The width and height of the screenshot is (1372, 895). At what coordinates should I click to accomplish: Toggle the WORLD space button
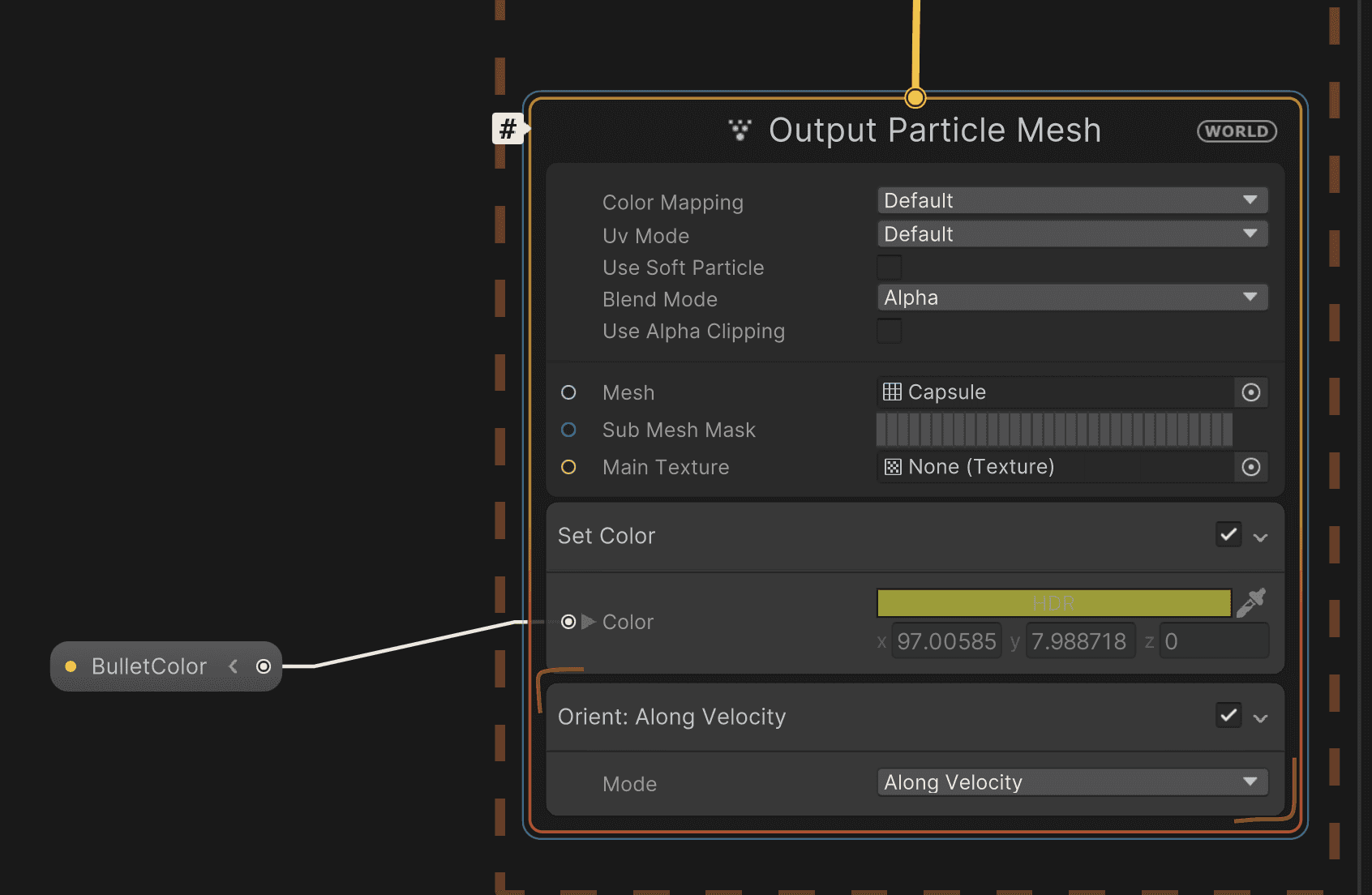pos(1237,131)
